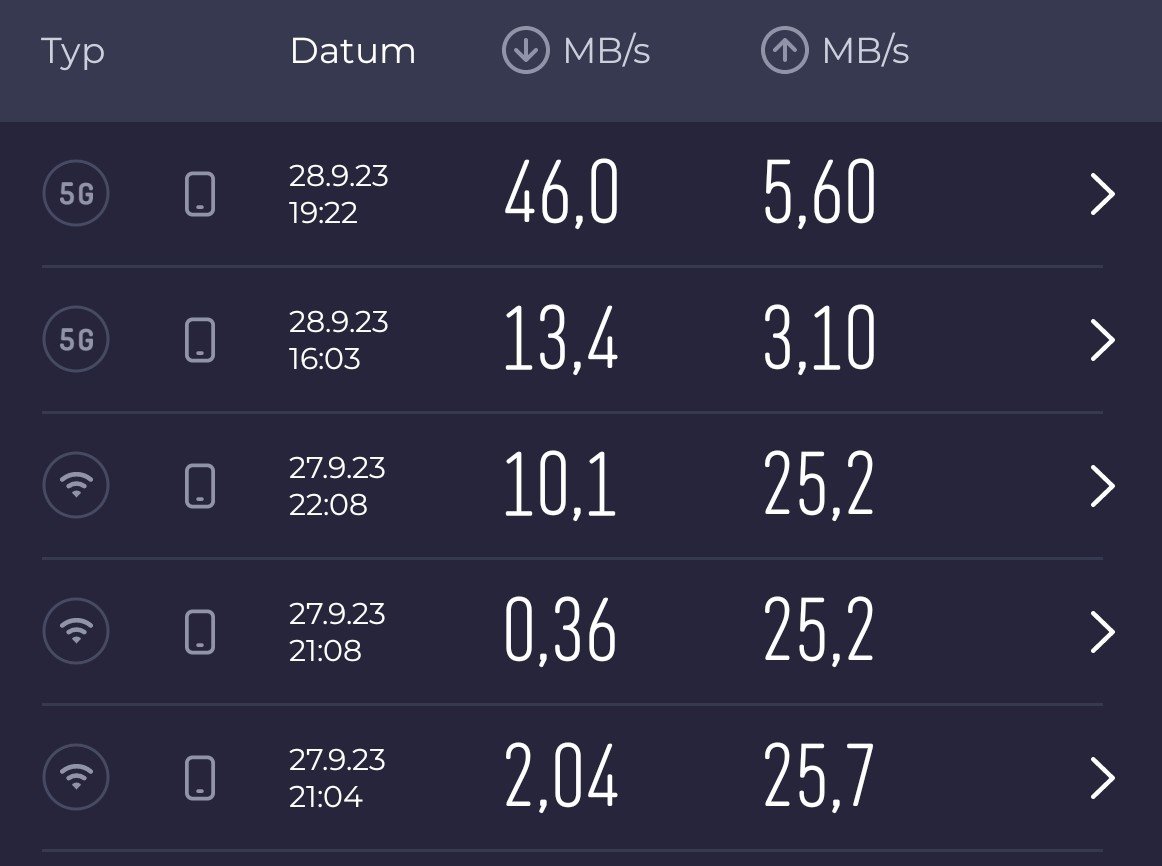Click the phone device icon in the 21:04 row
The image size is (1162, 866).
(x=200, y=777)
